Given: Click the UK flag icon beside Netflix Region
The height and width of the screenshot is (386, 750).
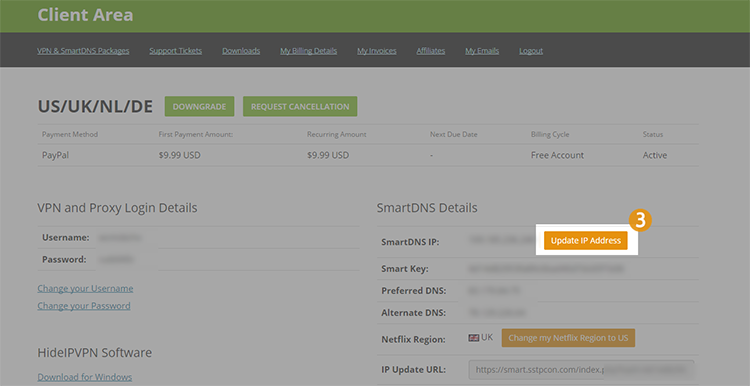Looking at the screenshot, I should tap(474, 338).
